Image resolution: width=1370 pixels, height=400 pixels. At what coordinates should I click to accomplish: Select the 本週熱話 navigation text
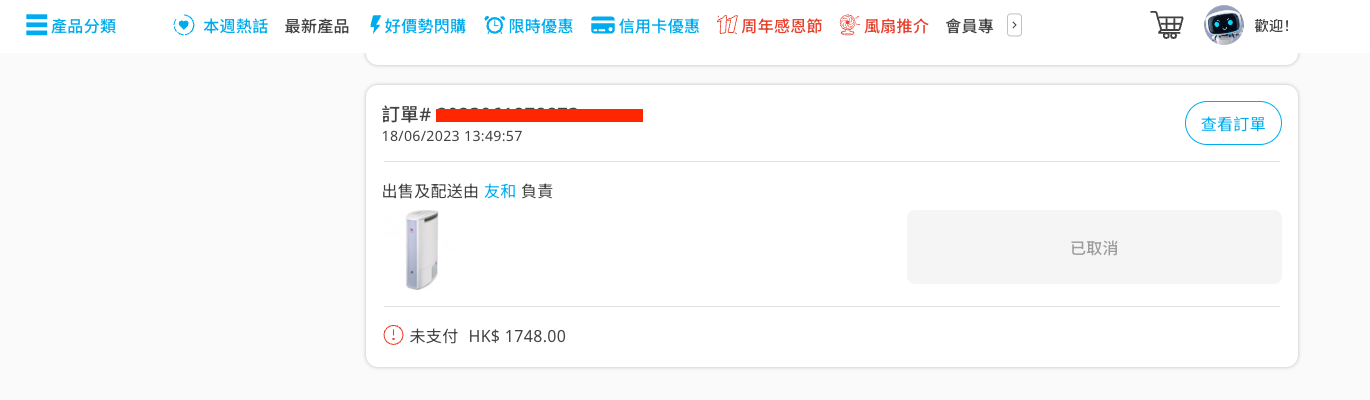coord(235,26)
